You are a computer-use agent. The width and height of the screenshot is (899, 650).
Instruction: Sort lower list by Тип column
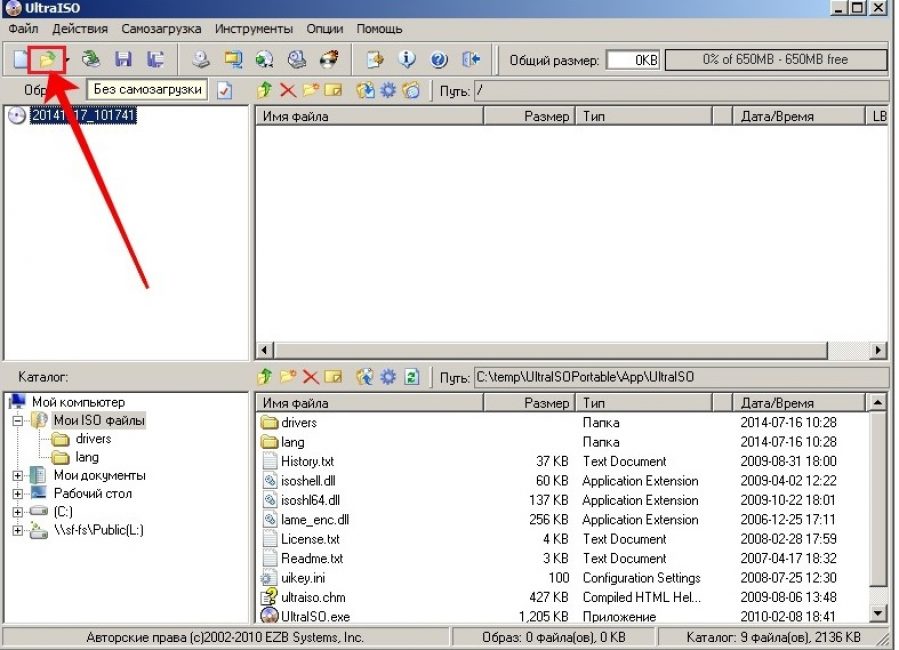(x=644, y=403)
